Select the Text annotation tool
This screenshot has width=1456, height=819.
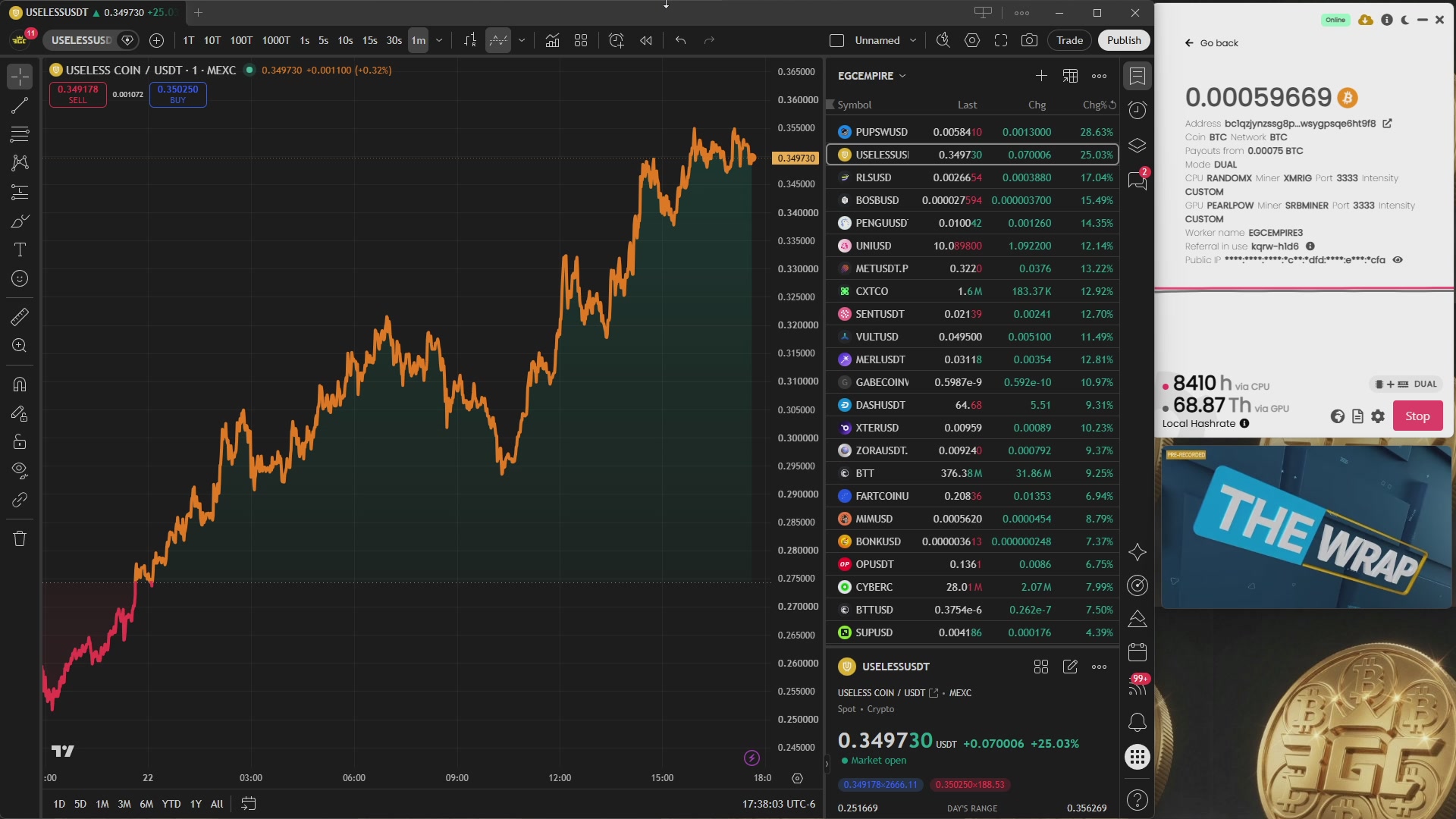coord(20,249)
